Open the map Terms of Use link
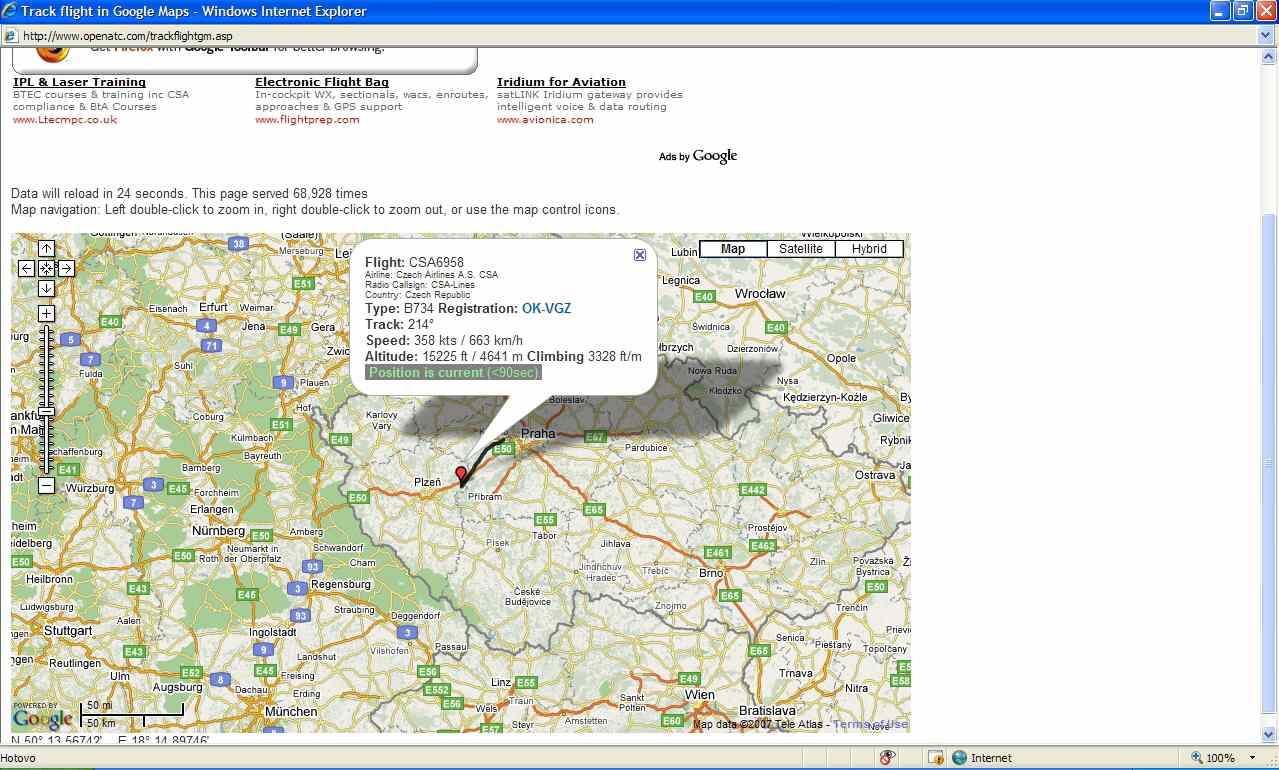This screenshot has height=770, width=1279. (x=870, y=724)
